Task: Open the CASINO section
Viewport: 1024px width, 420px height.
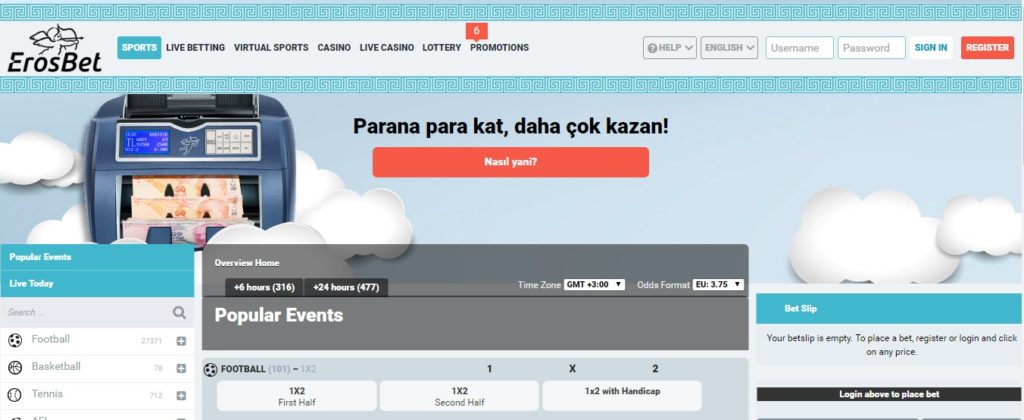Action: (334, 48)
